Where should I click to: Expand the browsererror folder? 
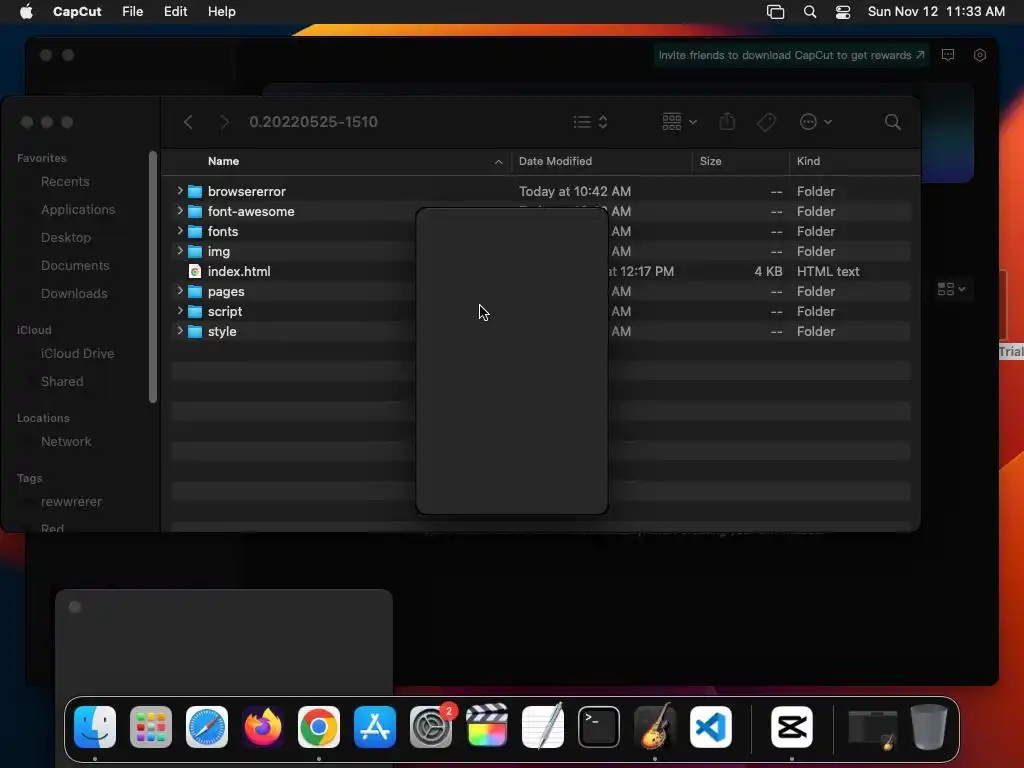click(x=180, y=191)
